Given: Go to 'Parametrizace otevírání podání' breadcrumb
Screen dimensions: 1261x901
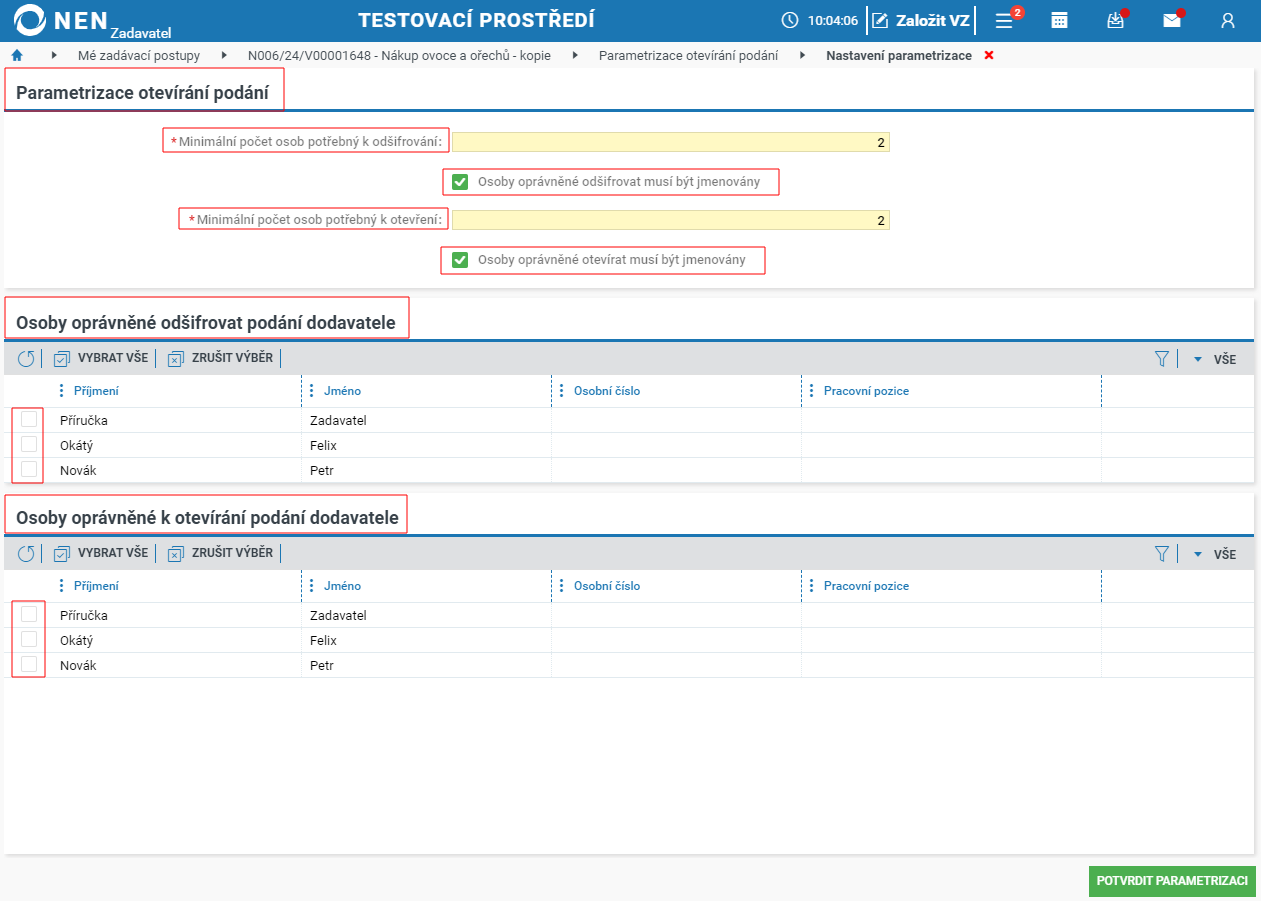Looking at the screenshot, I should click(x=688, y=56).
